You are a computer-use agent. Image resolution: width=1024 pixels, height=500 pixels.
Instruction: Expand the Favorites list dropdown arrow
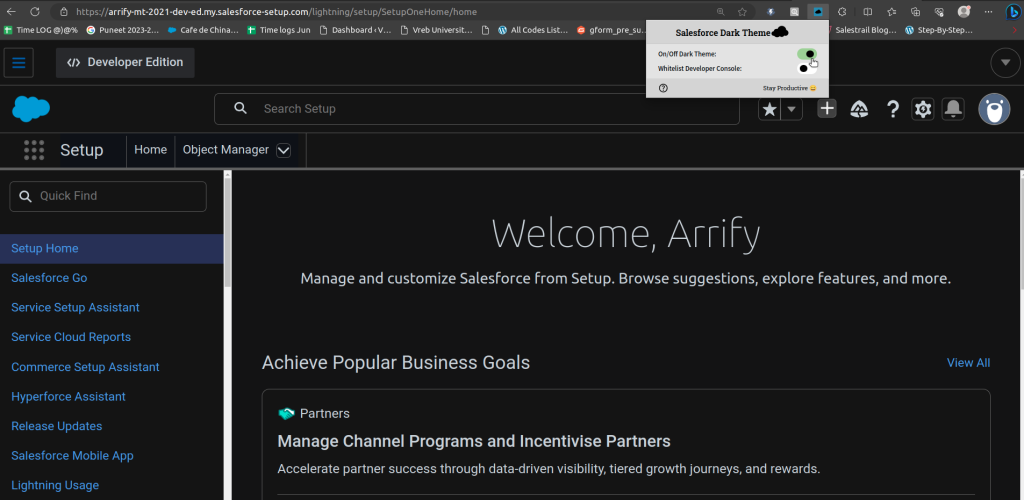click(x=792, y=110)
